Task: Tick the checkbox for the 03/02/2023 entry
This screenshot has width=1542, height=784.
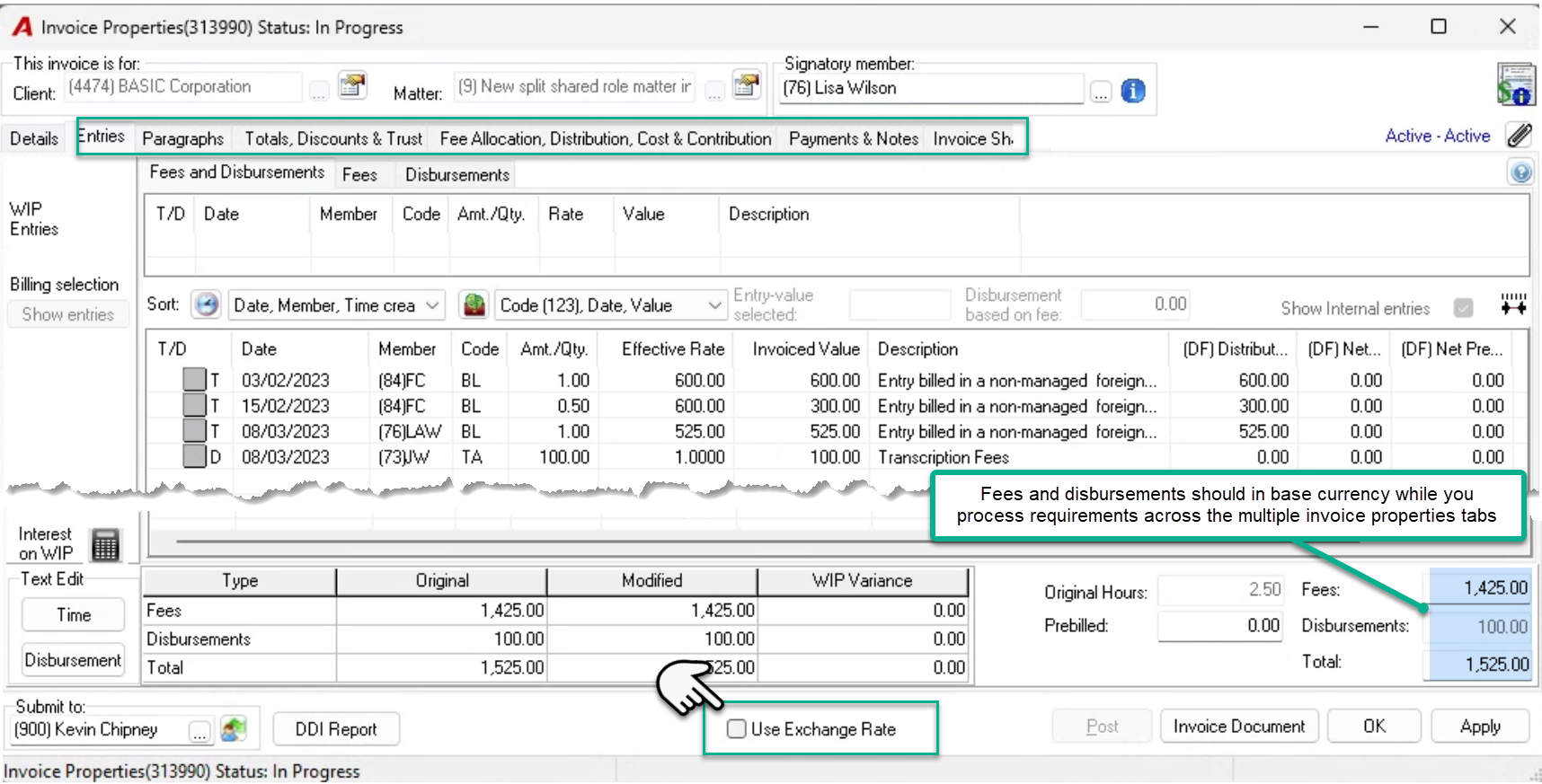Action: pos(194,380)
